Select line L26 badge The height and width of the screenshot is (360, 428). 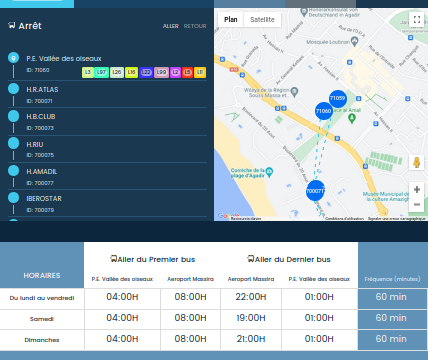(117, 72)
